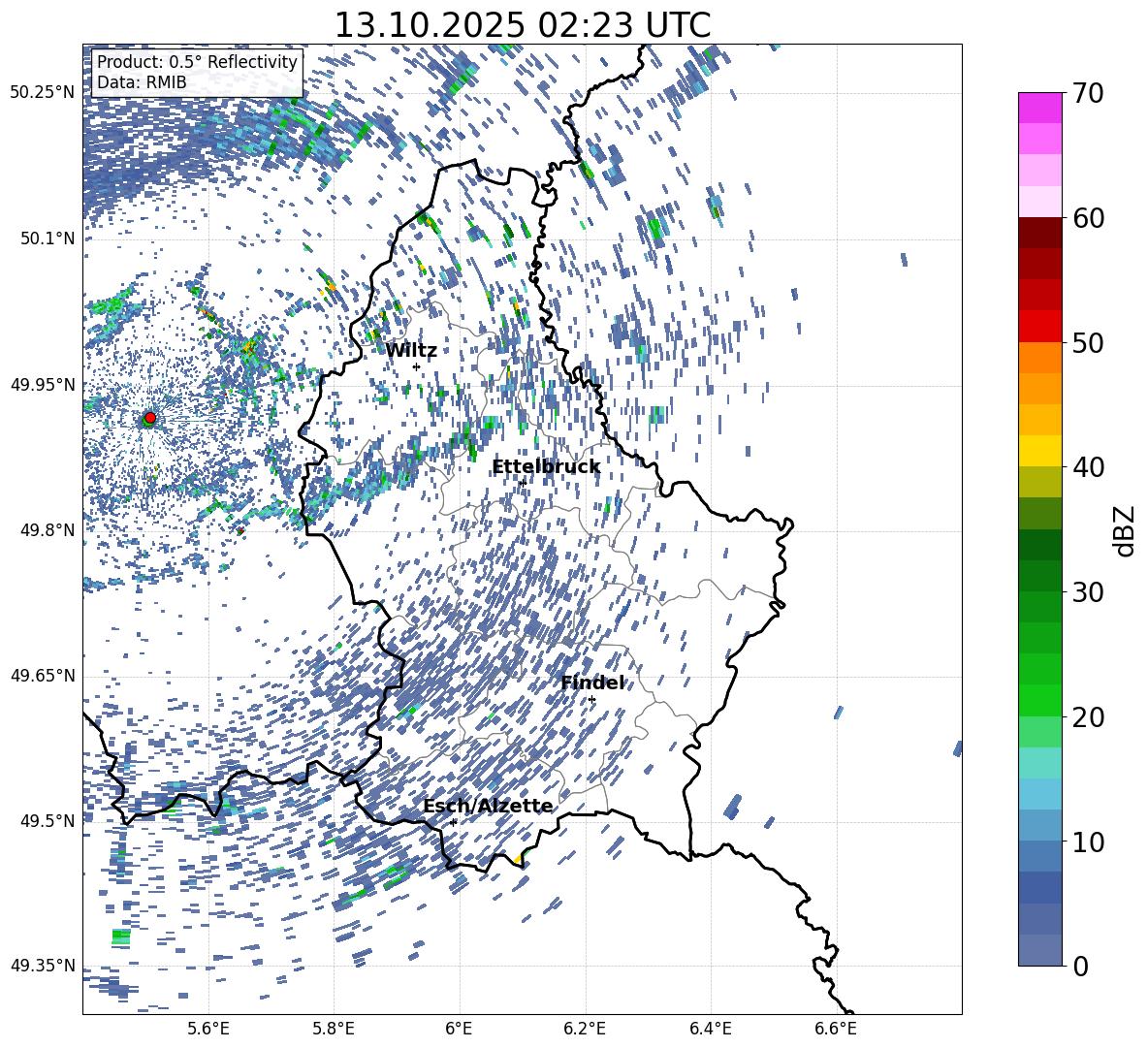Click the 50.1°N latitude label

[48, 238]
